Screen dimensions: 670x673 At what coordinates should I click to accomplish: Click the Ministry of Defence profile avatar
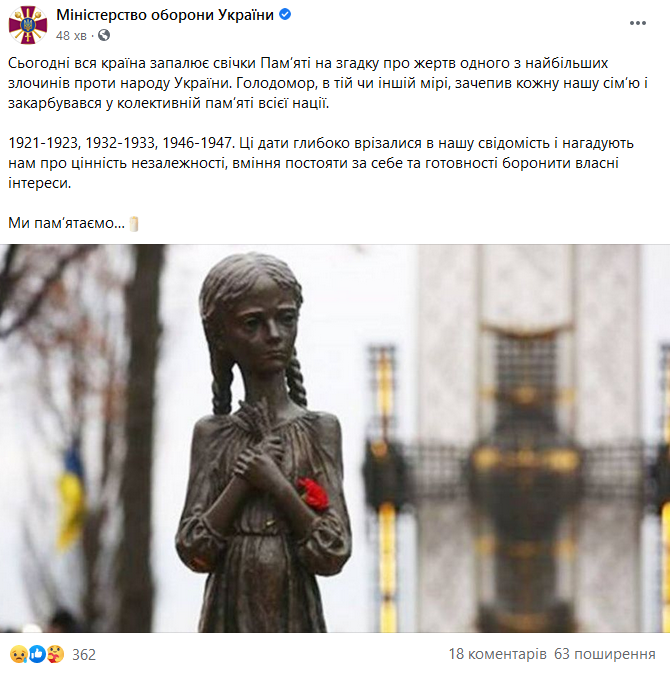(28, 25)
